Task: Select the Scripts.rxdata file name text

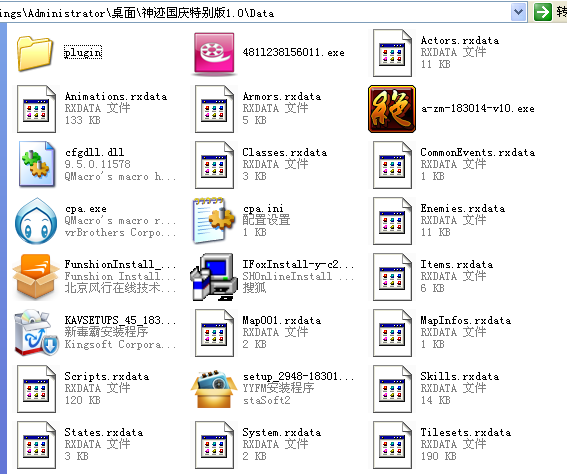Action: coord(107,377)
